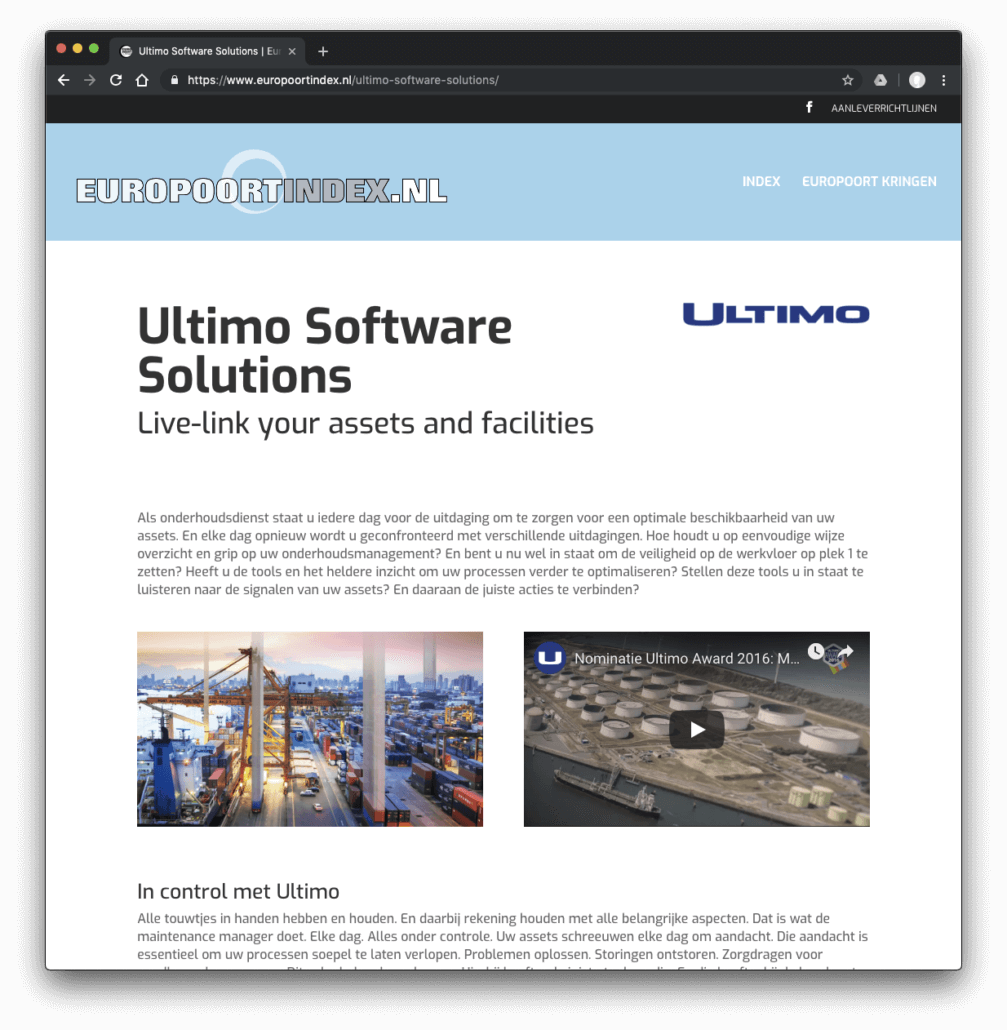
Task: Open the INDEX menu item
Action: [761, 181]
